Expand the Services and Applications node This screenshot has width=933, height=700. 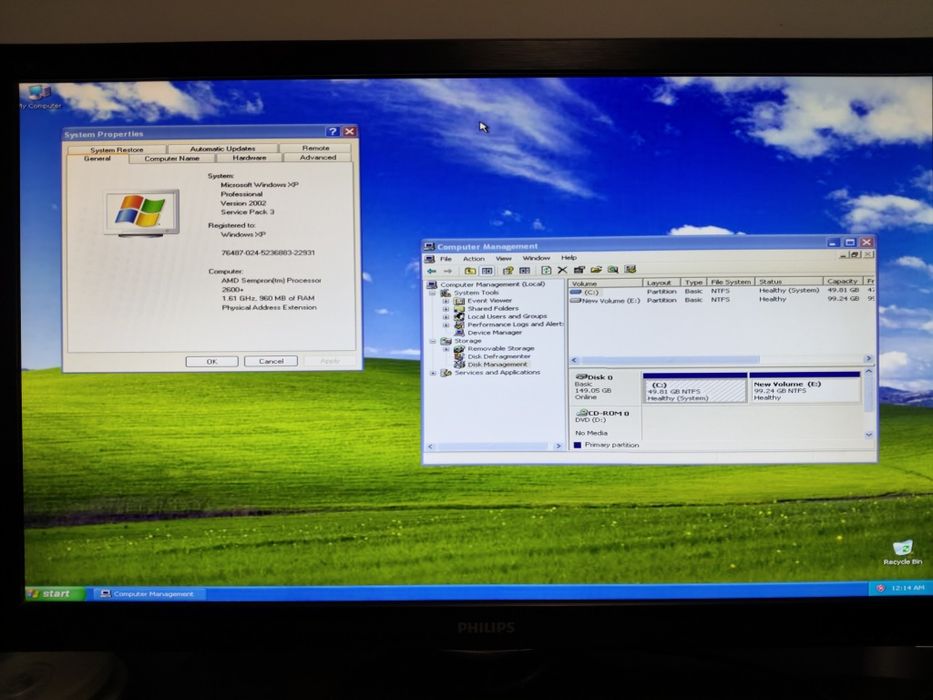tap(433, 373)
